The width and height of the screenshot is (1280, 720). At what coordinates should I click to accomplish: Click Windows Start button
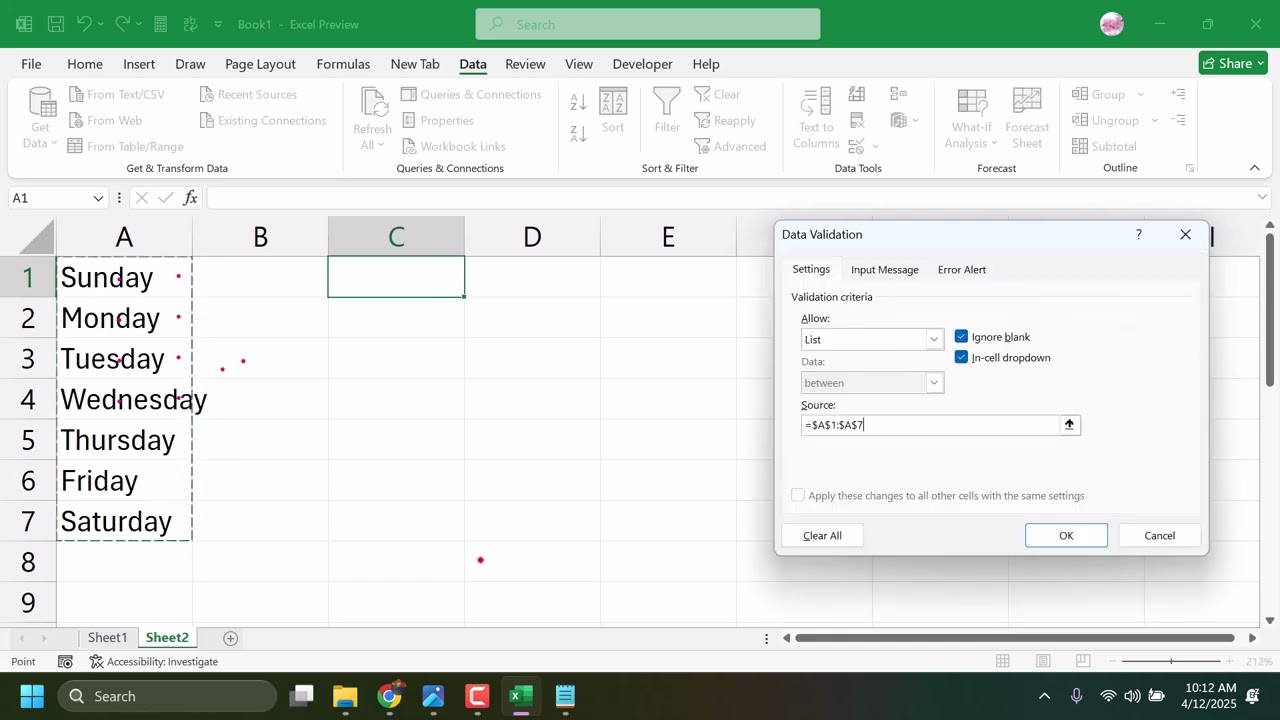click(32, 696)
